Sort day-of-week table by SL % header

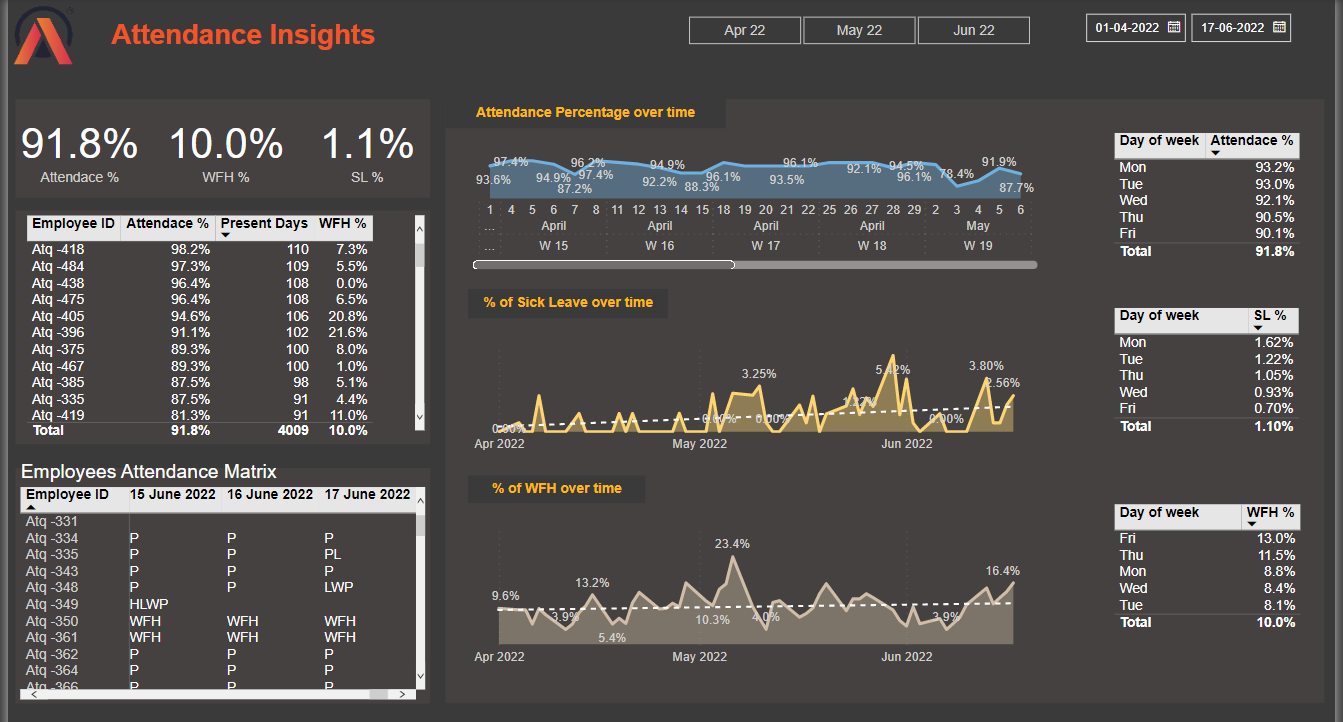pyautogui.click(x=1270, y=316)
